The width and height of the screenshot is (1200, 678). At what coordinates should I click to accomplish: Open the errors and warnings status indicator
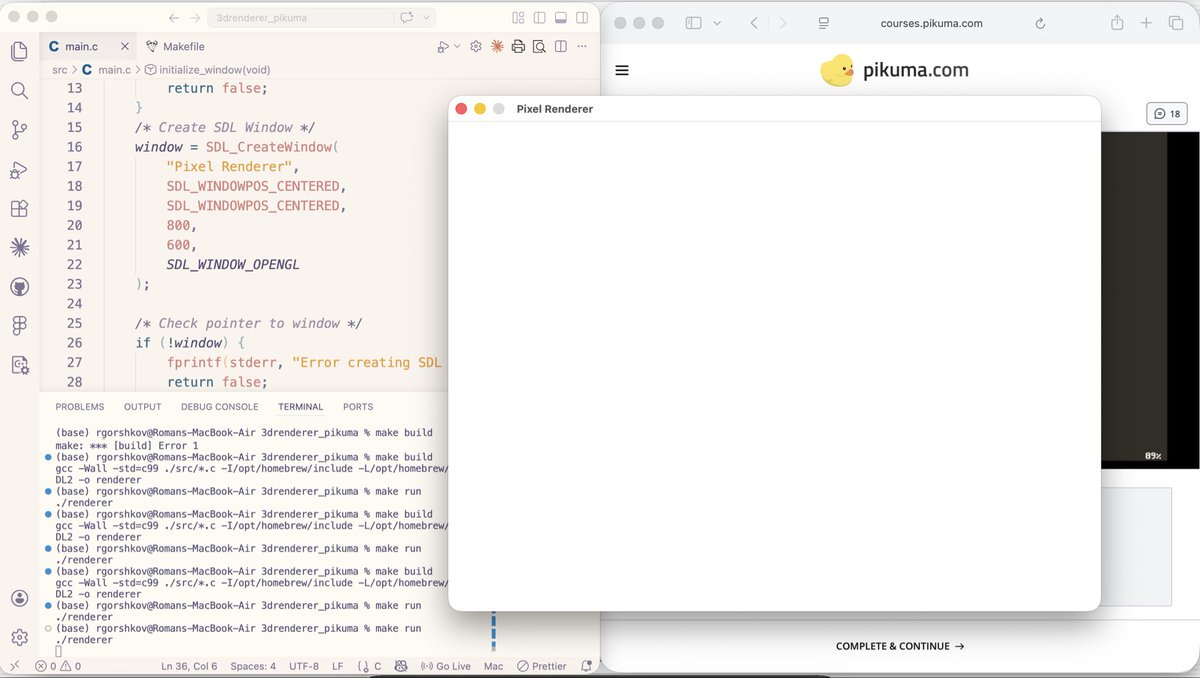[x=58, y=666]
